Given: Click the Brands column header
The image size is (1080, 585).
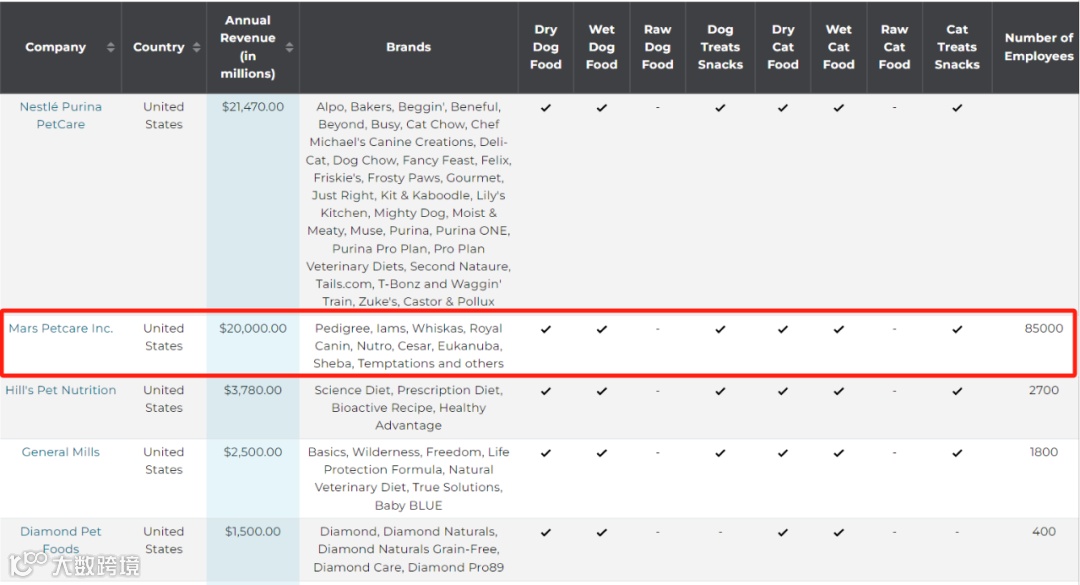Looking at the screenshot, I should coord(408,47).
